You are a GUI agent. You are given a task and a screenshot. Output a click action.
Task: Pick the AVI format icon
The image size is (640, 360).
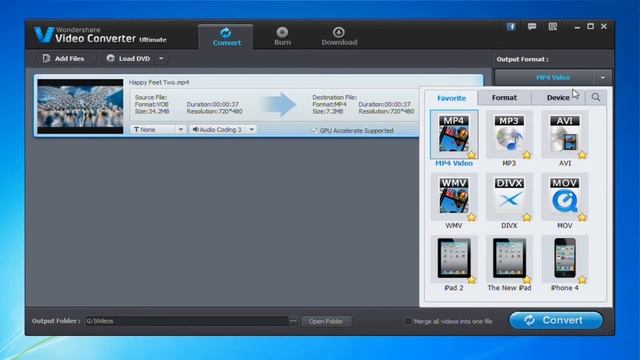[564, 134]
